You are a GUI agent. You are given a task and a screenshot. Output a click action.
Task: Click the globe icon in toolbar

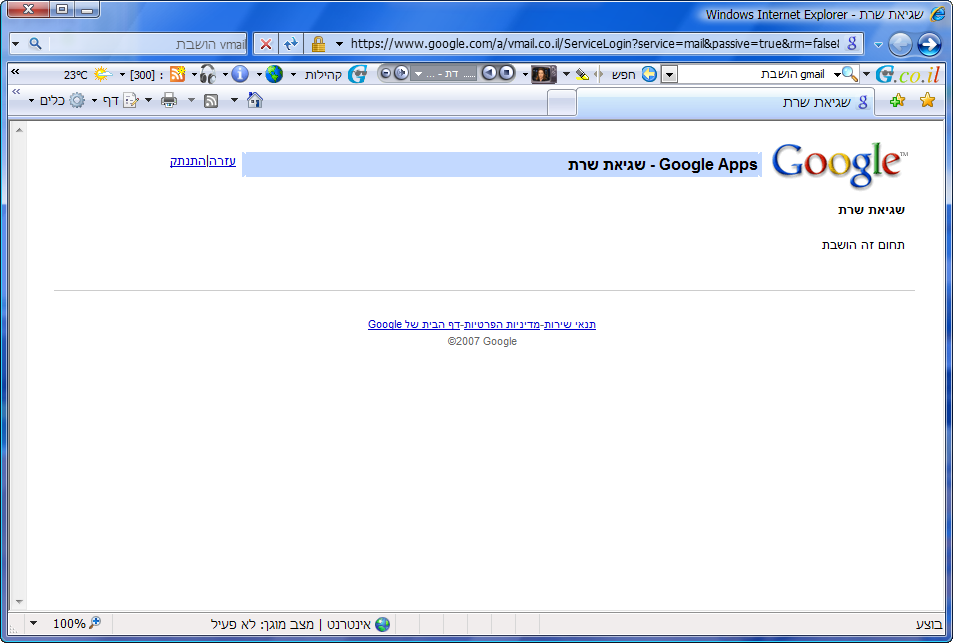tap(274, 74)
